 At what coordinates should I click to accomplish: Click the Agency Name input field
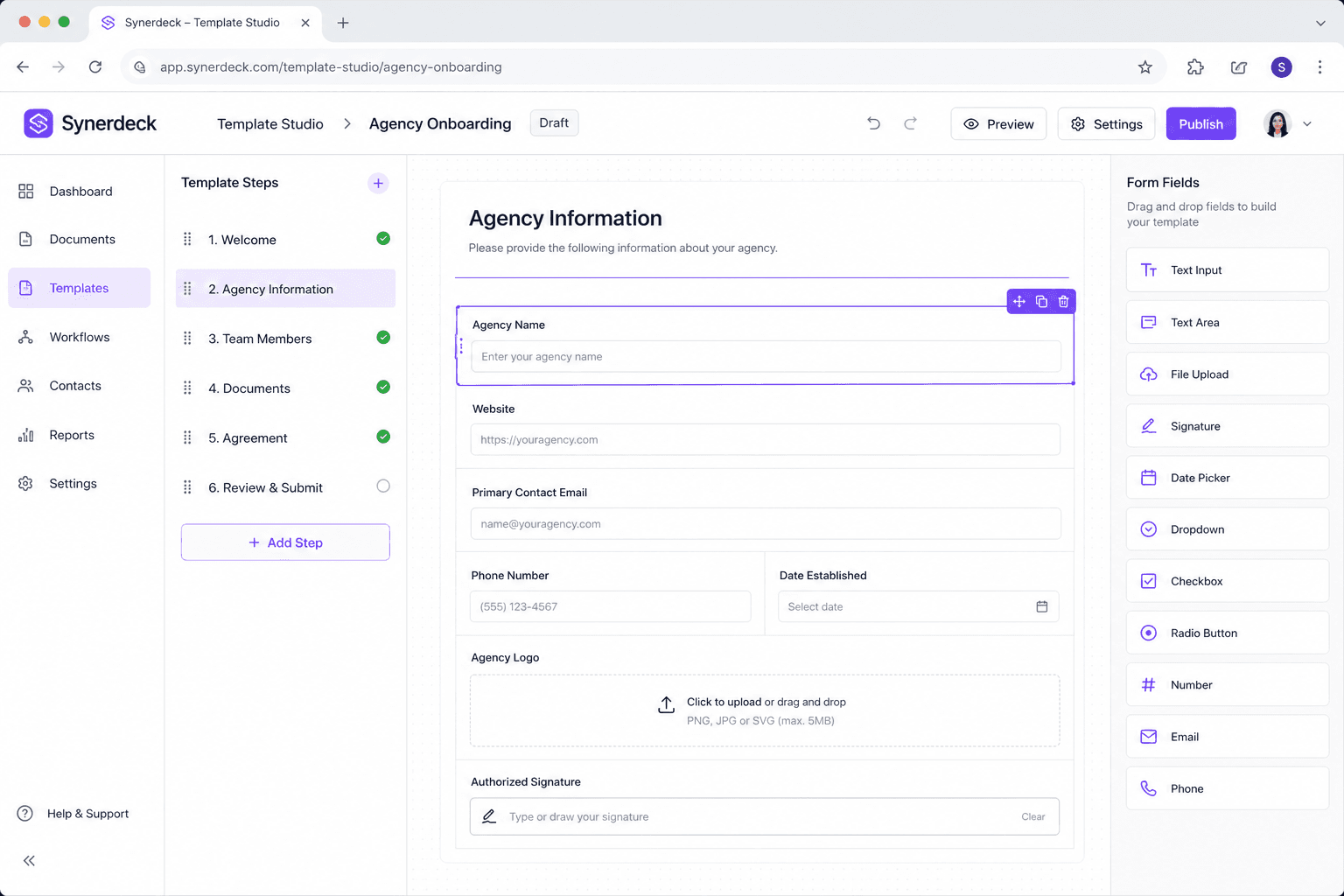(x=766, y=357)
